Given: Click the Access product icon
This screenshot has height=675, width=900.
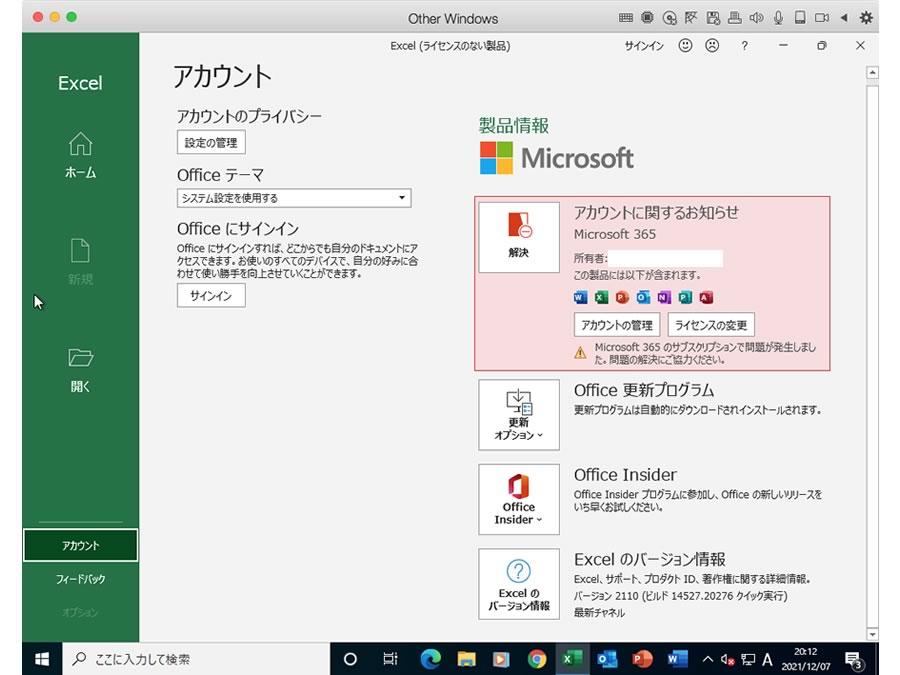Looking at the screenshot, I should pos(706,297).
